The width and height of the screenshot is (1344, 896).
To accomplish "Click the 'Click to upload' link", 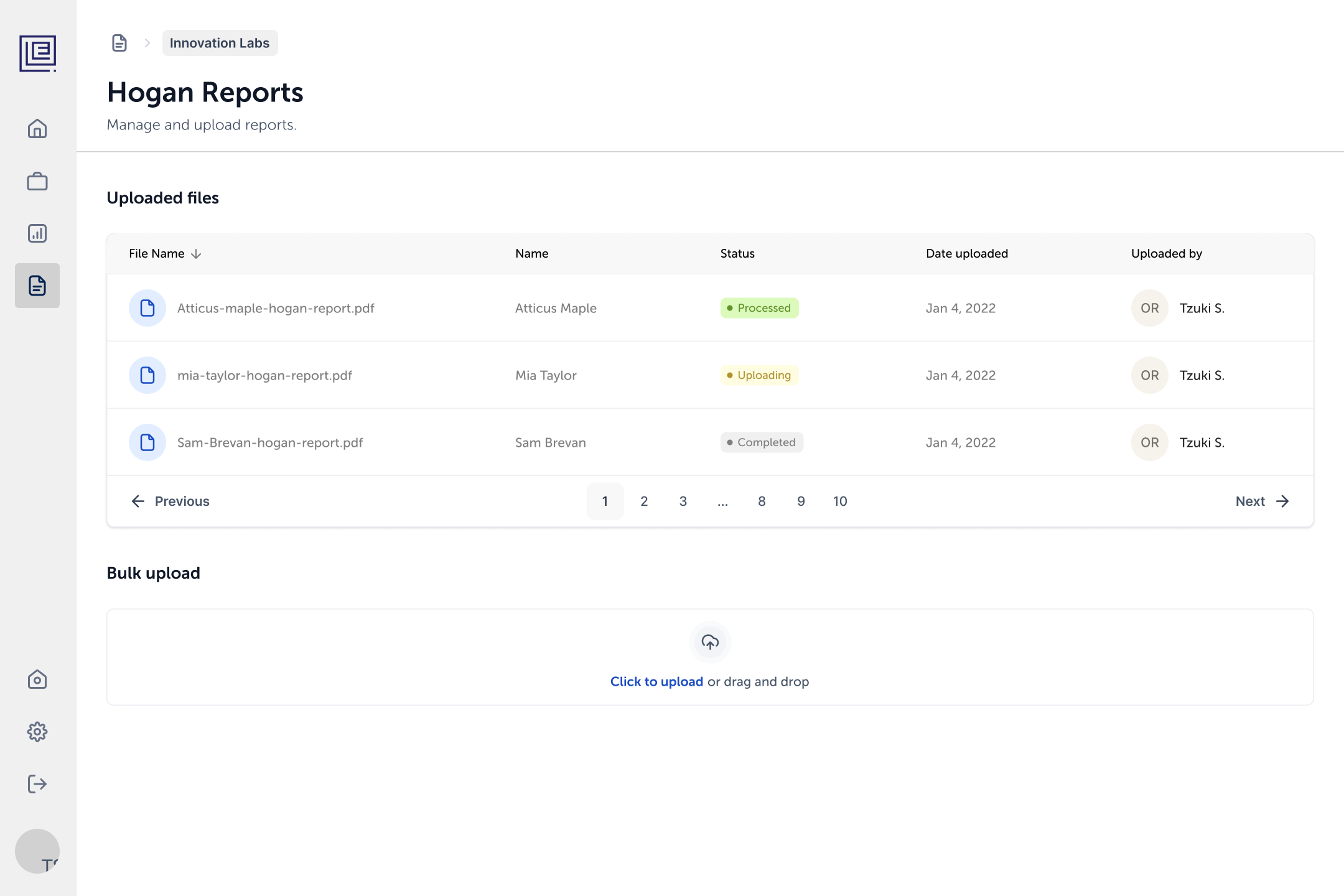I will [656, 682].
